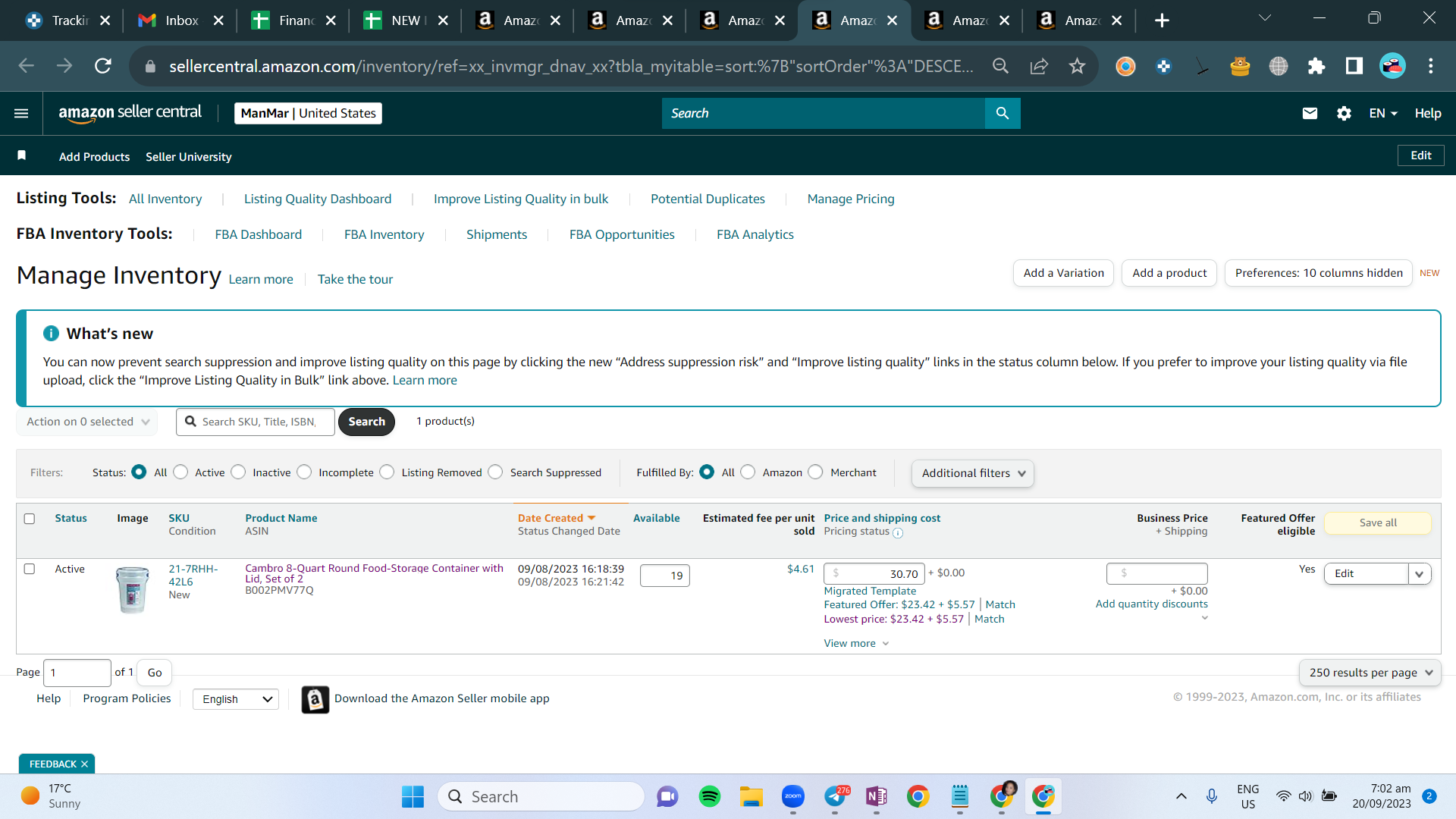Close the FEEDBACK tab with its X
1456x819 pixels.
pyautogui.click(x=84, y=764)
